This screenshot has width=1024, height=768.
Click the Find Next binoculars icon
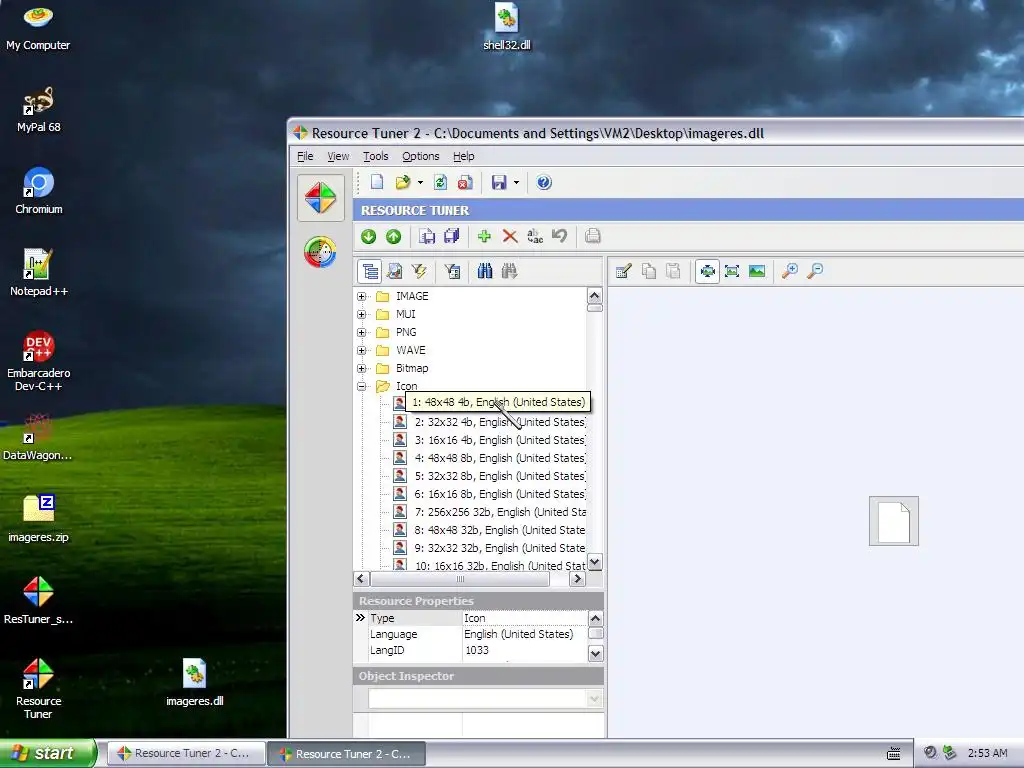(509, 271)
